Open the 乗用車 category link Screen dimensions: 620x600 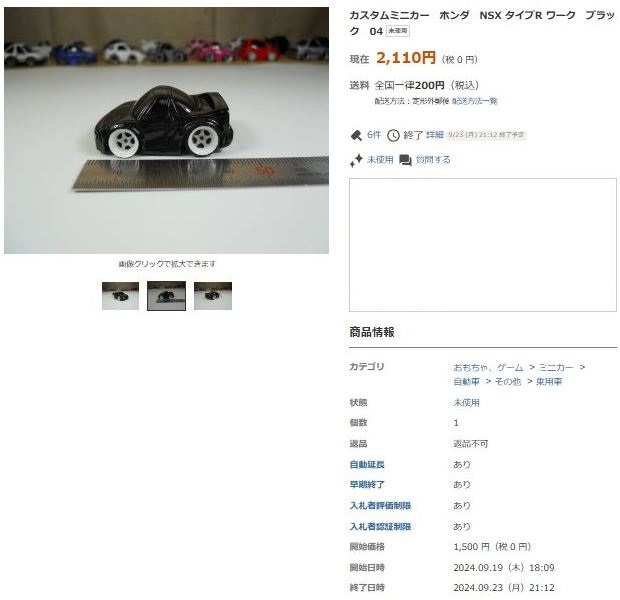(x=549, y=382)
